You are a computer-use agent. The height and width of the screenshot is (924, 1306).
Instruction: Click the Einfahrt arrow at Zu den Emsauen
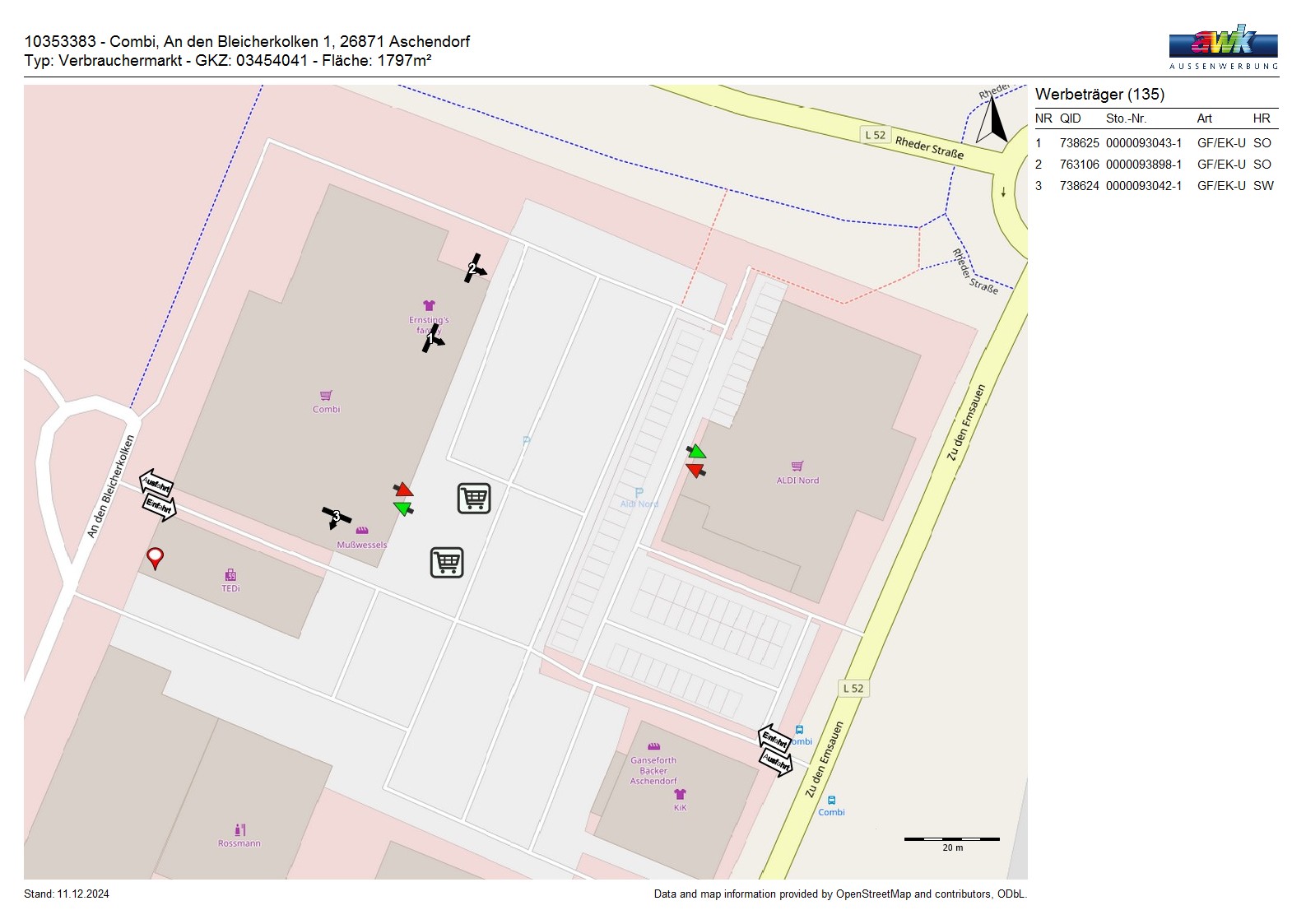[774, 736]
